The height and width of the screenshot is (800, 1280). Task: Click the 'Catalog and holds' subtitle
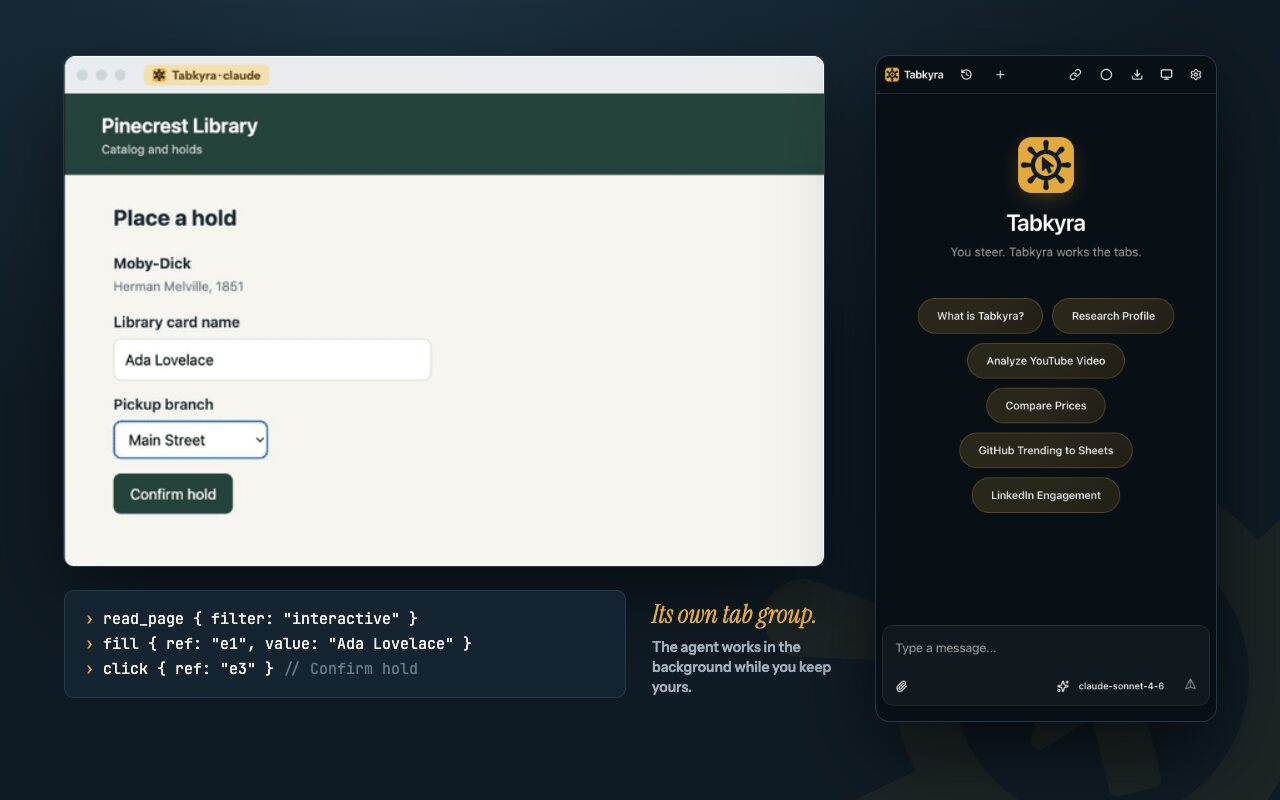point(152,150)
